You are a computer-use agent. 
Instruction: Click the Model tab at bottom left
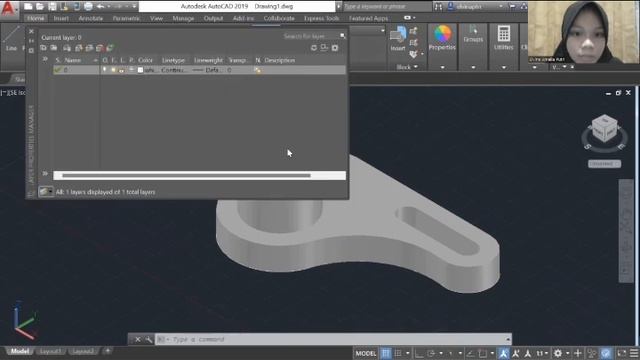[x=20, y=351]
